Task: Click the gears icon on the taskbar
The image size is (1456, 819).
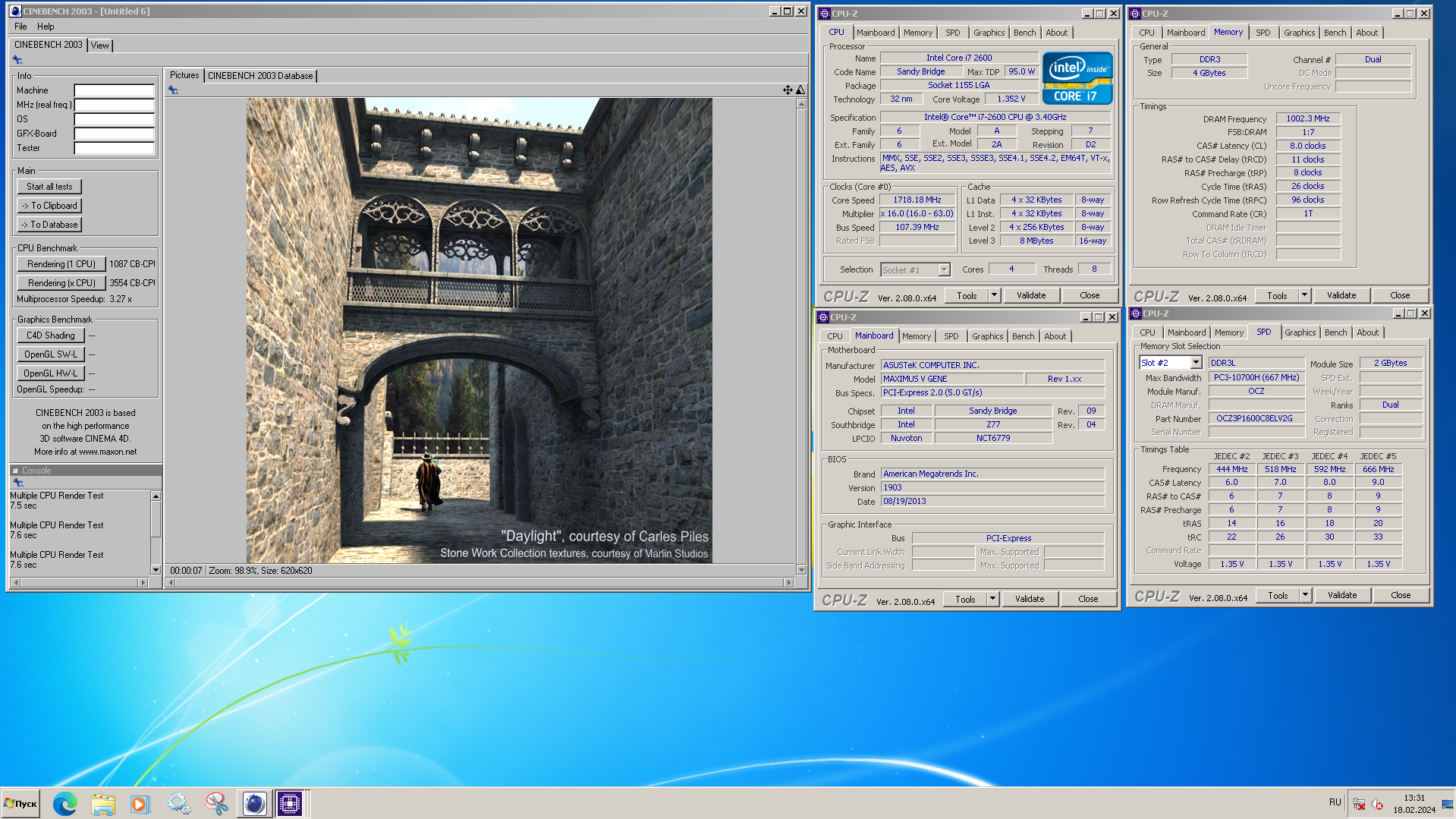Action: tap(179, 803)
